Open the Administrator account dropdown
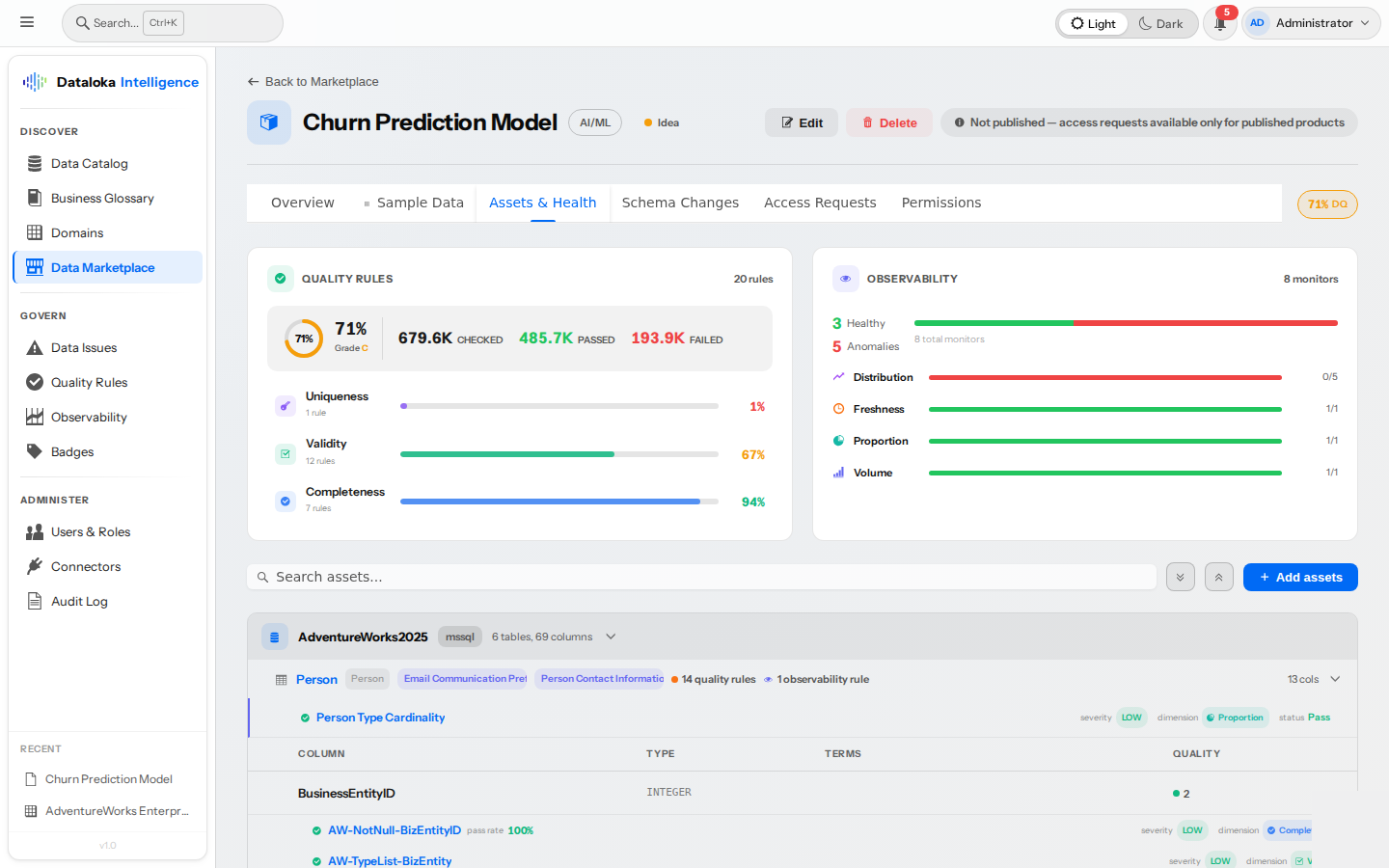 [1312, 23]
